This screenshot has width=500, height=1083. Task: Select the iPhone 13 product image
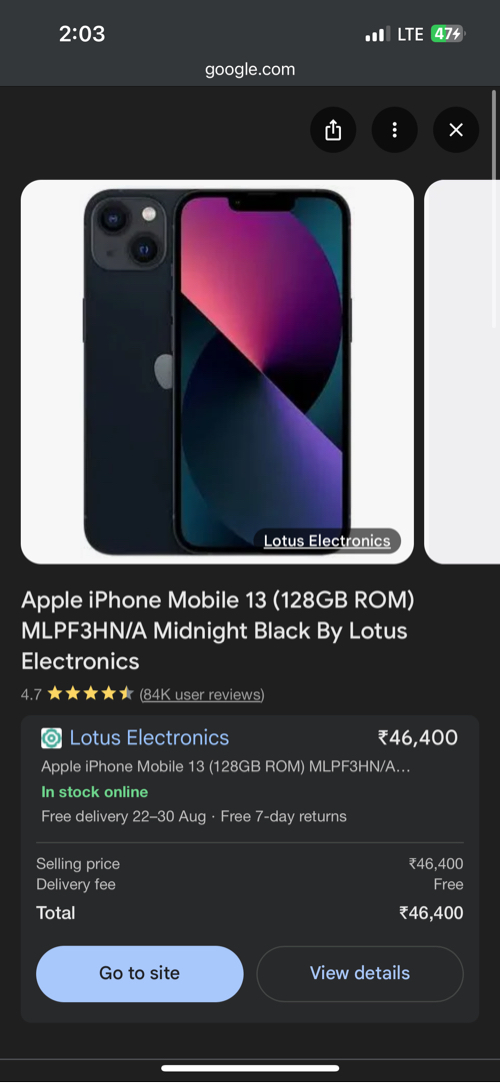218,372
